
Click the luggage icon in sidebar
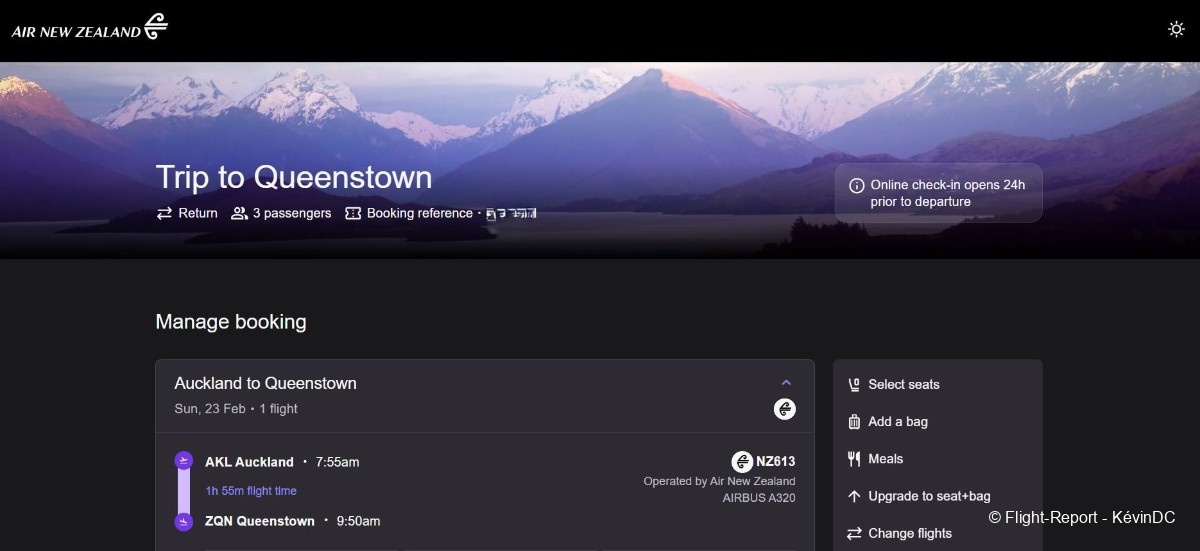click(x=854, y=421)
